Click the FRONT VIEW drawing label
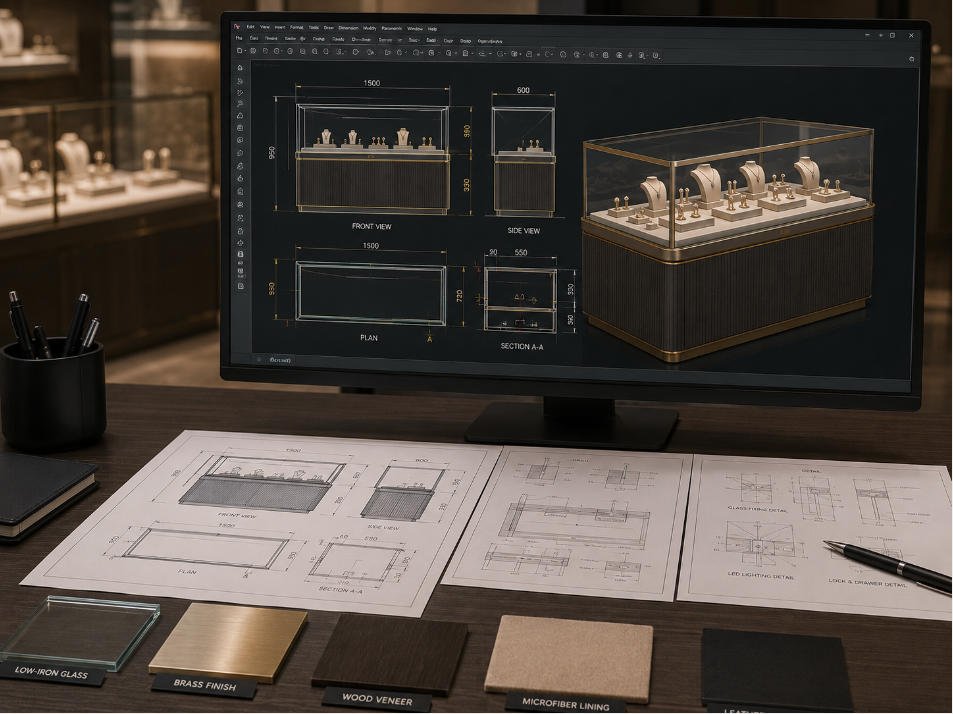This screenshot has height=714, width=953. [371, 226]
